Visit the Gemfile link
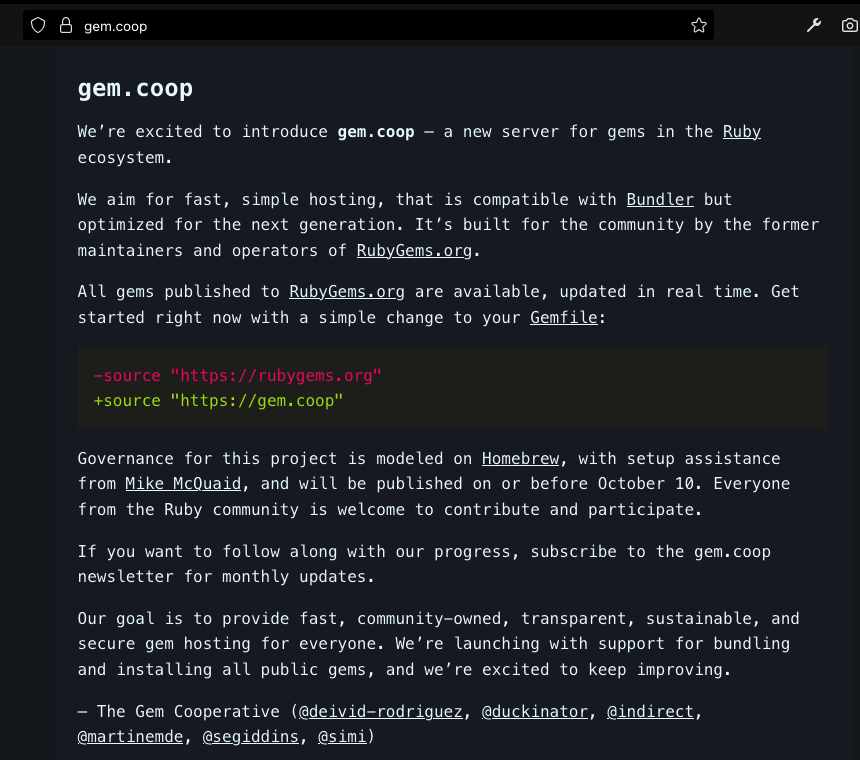The image size is (860, 760). point(564,318)
